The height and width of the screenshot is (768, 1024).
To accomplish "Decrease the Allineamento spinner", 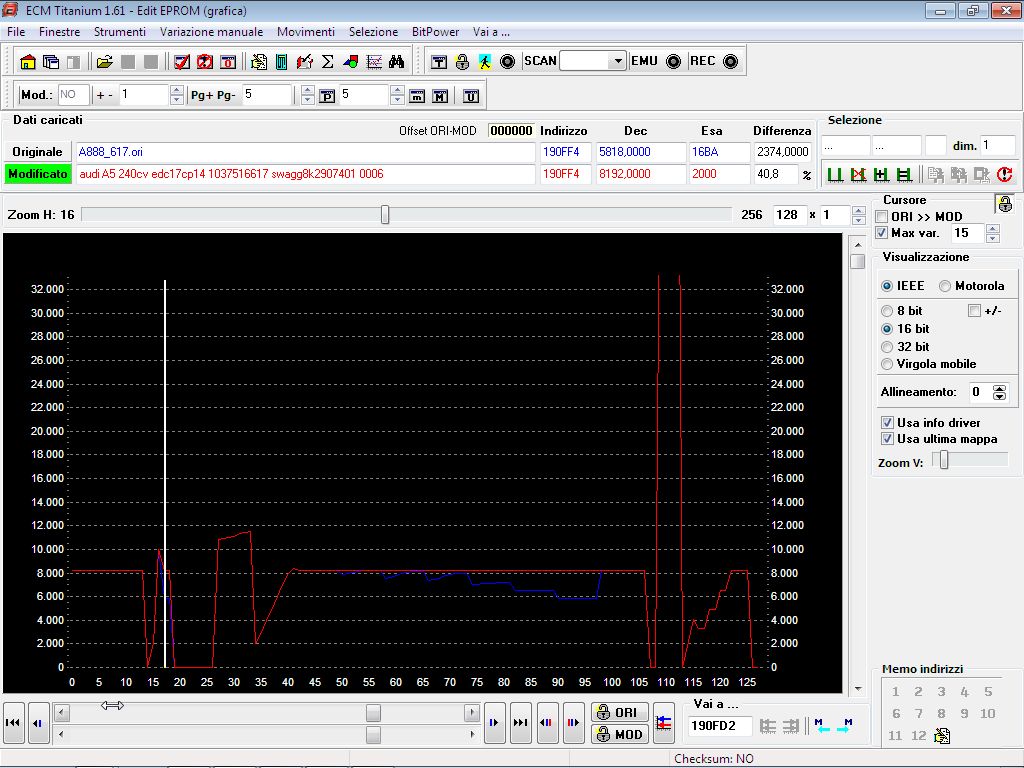I will click(x=999, y=396).
